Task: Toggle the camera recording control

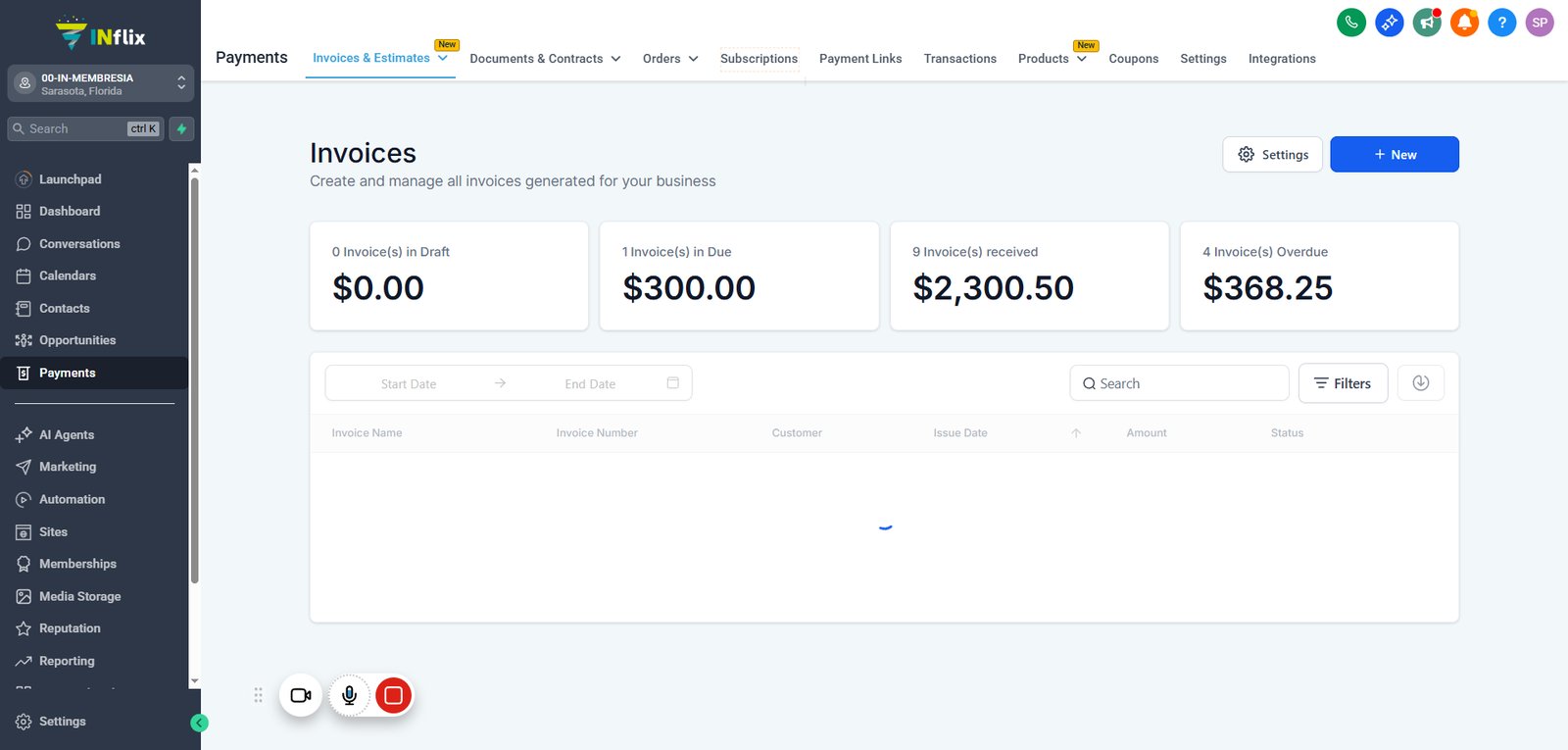Action: [301, 695]
